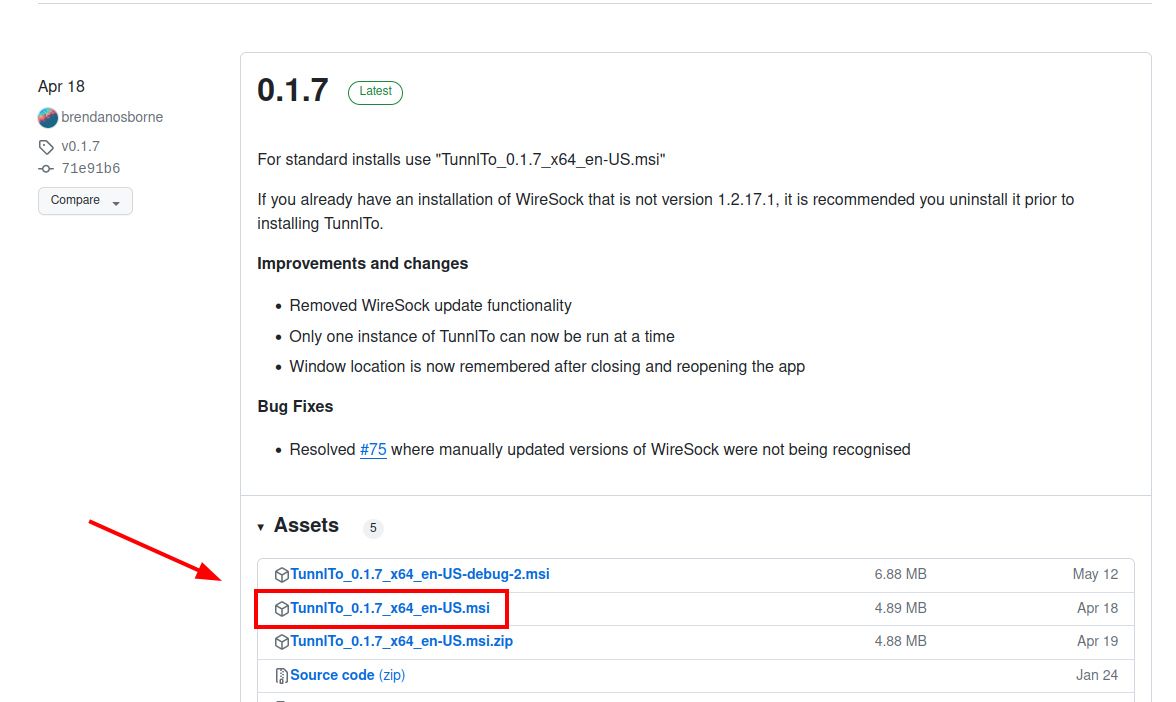
Task: Click the package icon beside TunnlTo_0.1.7_x64_en-US.msi
Action: [x=282, y=608]
